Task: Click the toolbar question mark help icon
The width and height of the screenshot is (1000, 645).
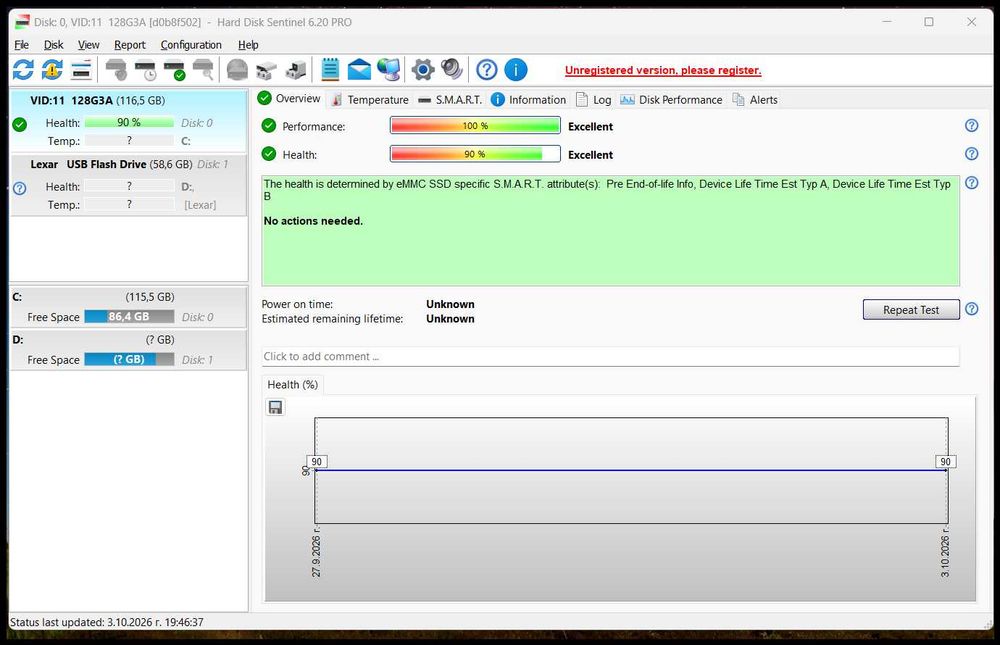Action: (487, 70)
